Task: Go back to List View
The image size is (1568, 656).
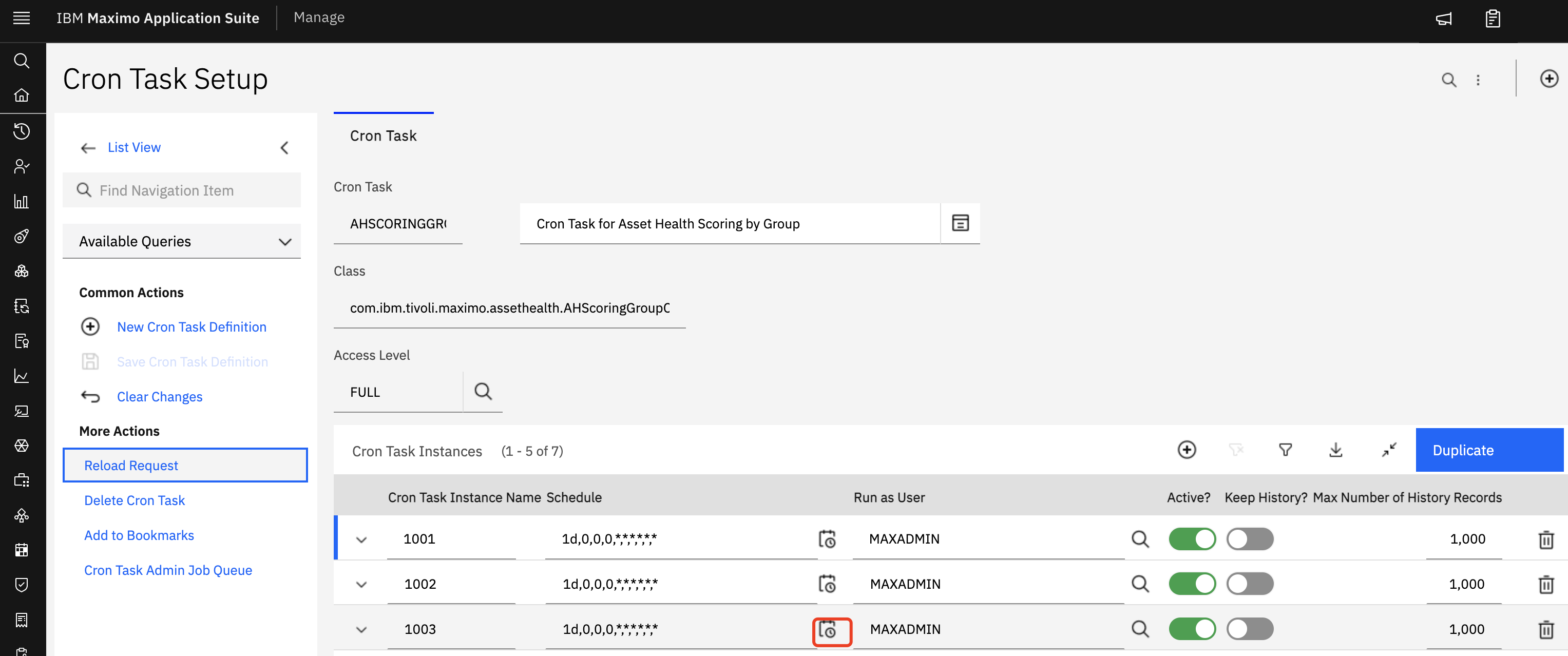Action: coord(134,148)
